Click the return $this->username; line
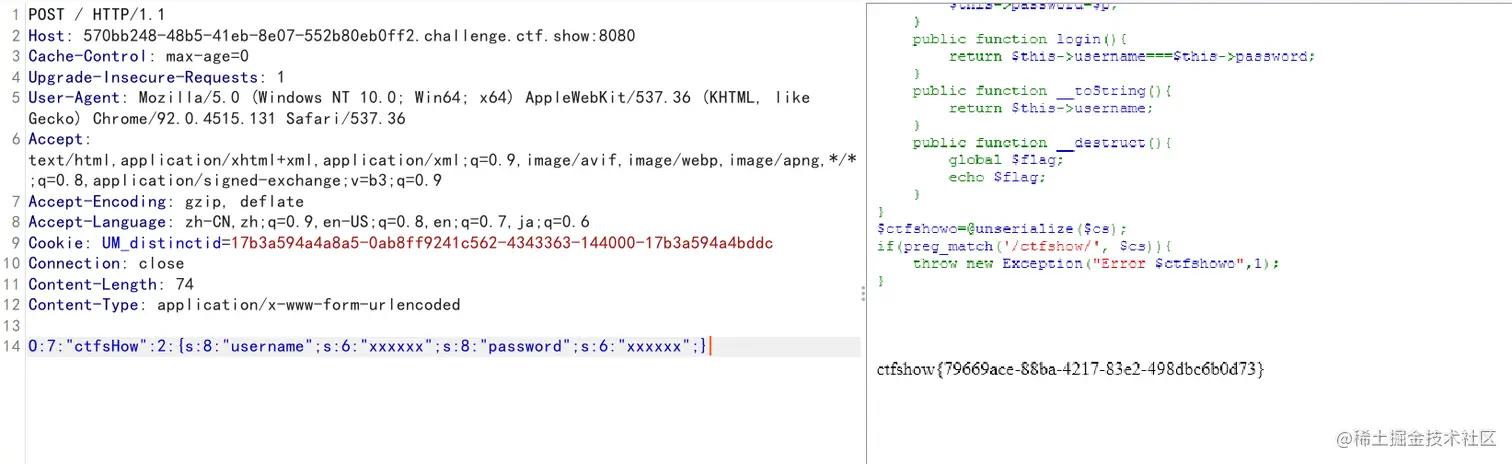Screen dimensions: 1512x464 click(1051, 108)
